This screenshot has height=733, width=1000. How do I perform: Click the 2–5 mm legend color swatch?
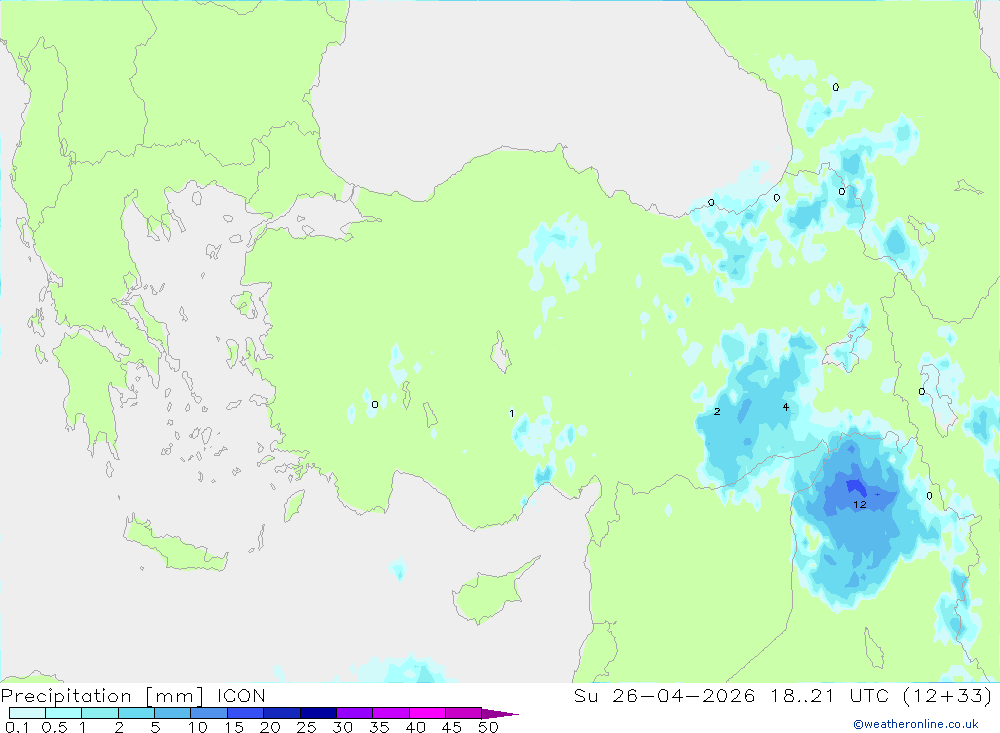136,713
